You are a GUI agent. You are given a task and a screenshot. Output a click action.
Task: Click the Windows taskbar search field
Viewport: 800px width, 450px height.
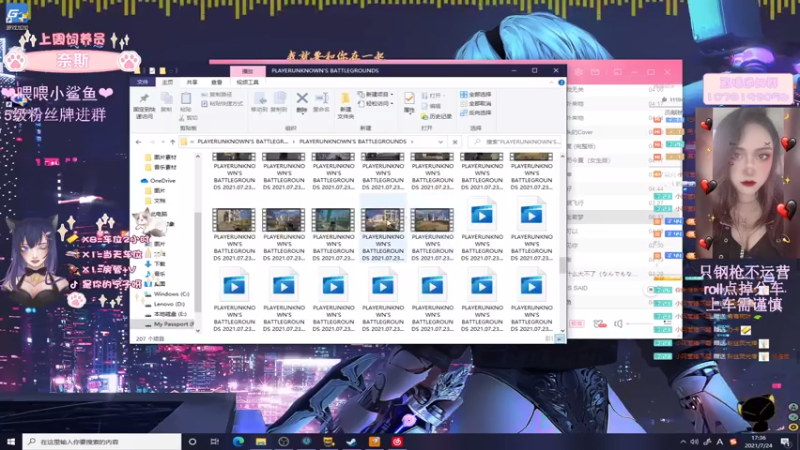[102, 441]
